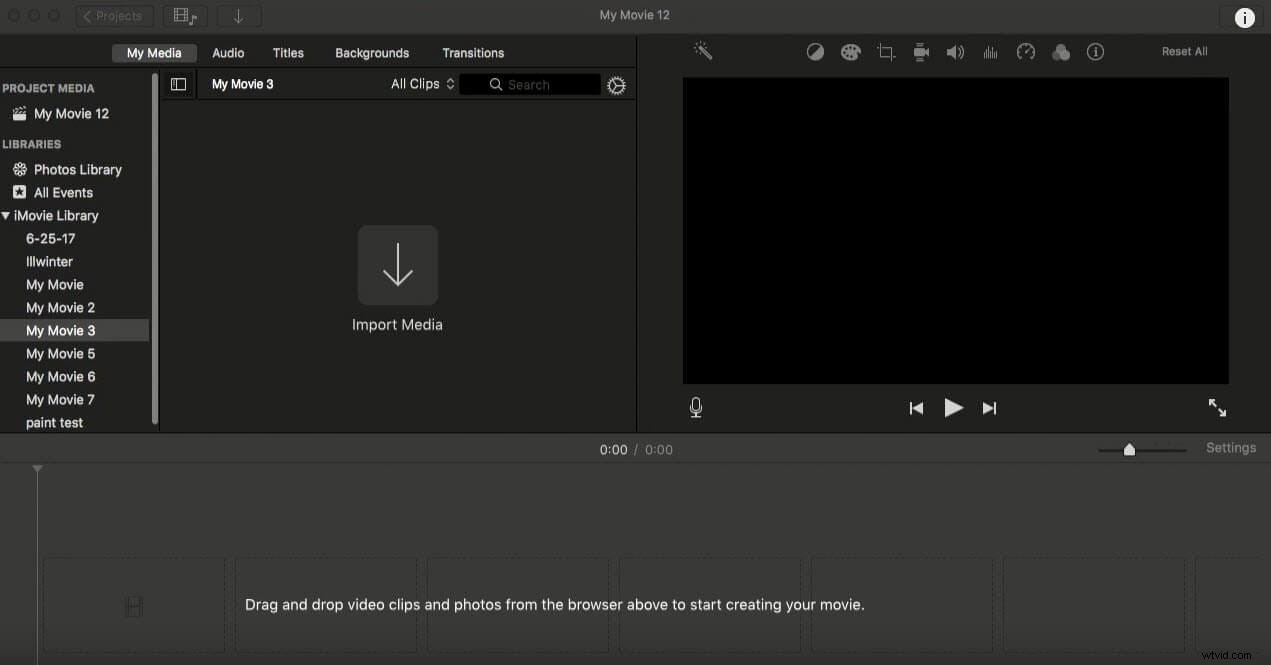The width and height of the screenshot is (1271, 665).
Task: Open the color balance tool
Action: tap(815, 52)
